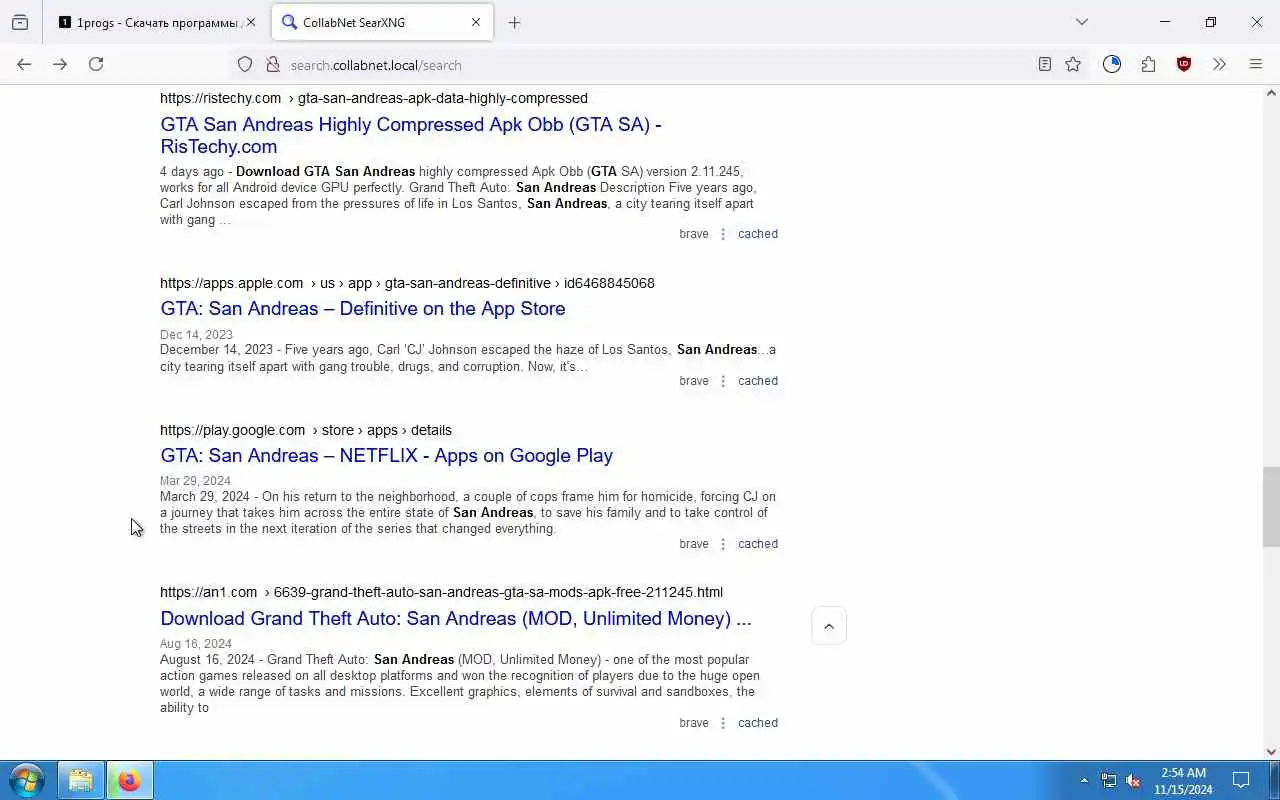Open GTA San Andreas Highly Compressed result
Screen dimensions: 1280x800
410,135
